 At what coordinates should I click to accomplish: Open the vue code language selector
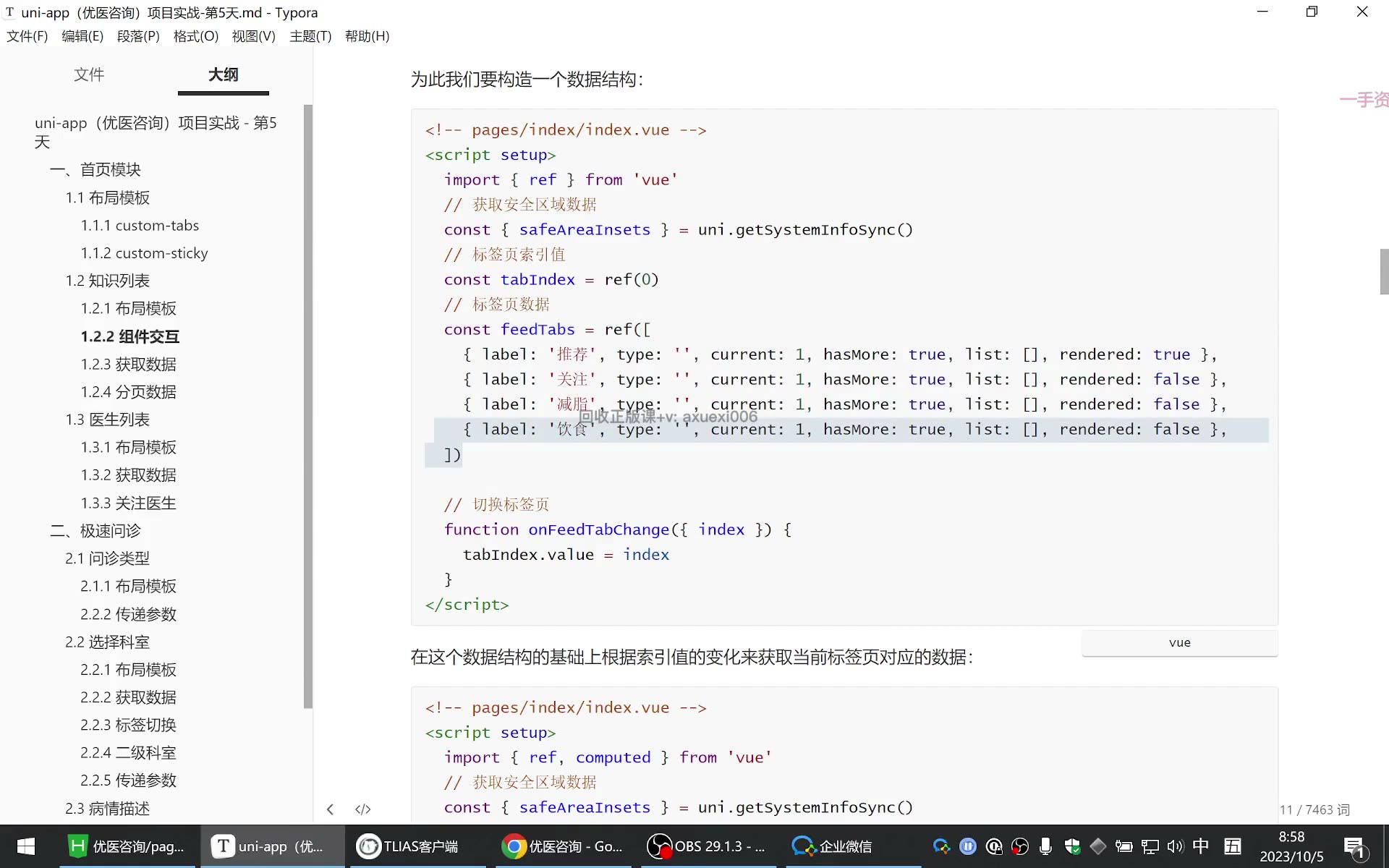(x=1180, y=642)
